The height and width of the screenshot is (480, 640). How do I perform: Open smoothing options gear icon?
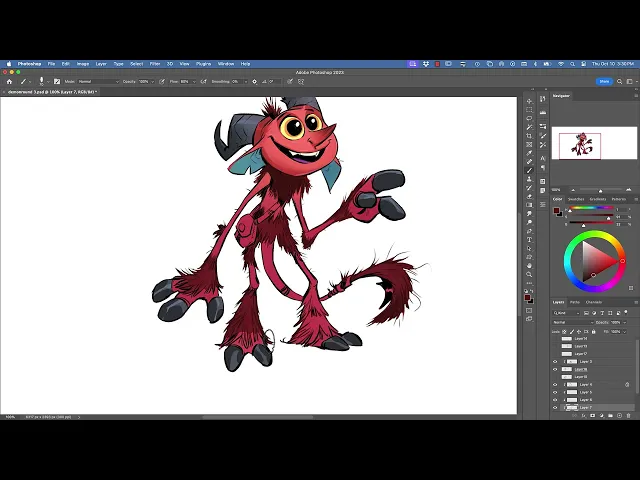[x=254, y=82]
